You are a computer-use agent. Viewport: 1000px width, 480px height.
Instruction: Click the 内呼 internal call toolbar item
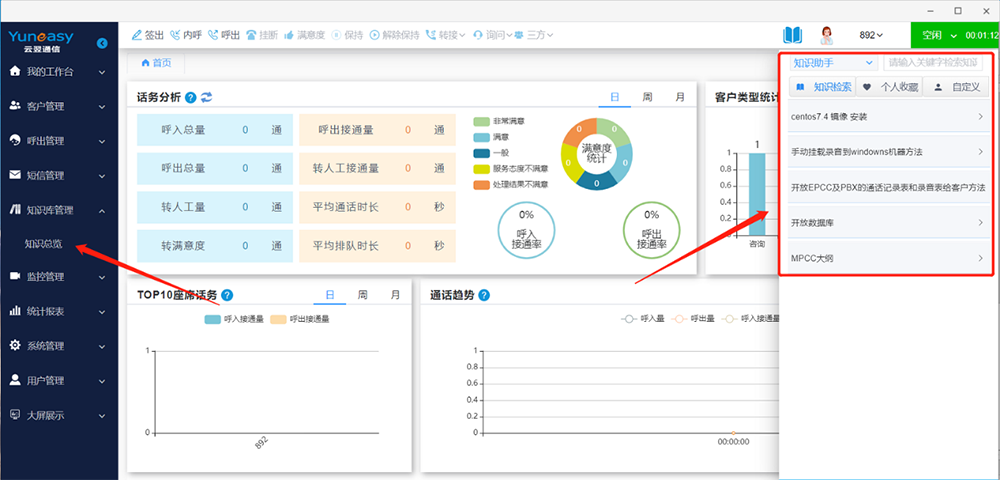pyautogui.click(x=186, y=35)
